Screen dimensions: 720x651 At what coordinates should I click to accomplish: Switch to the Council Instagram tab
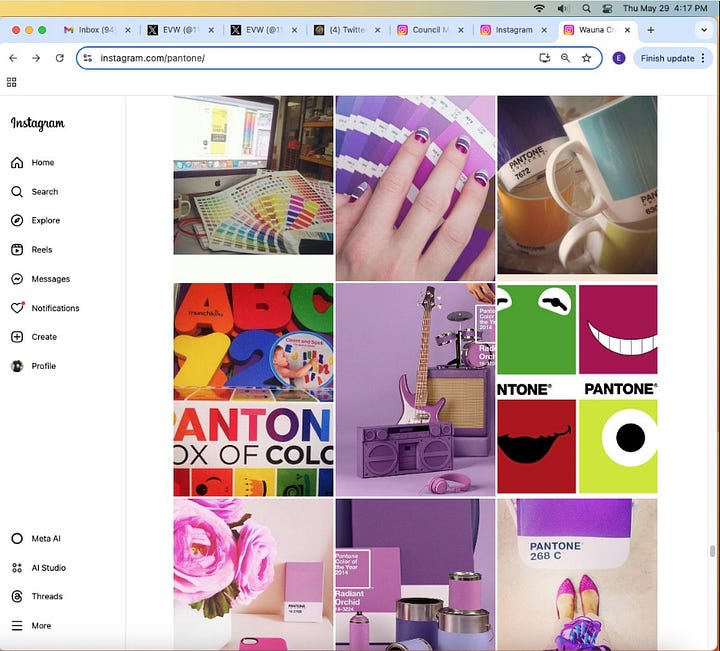click(x=430, y=30)
